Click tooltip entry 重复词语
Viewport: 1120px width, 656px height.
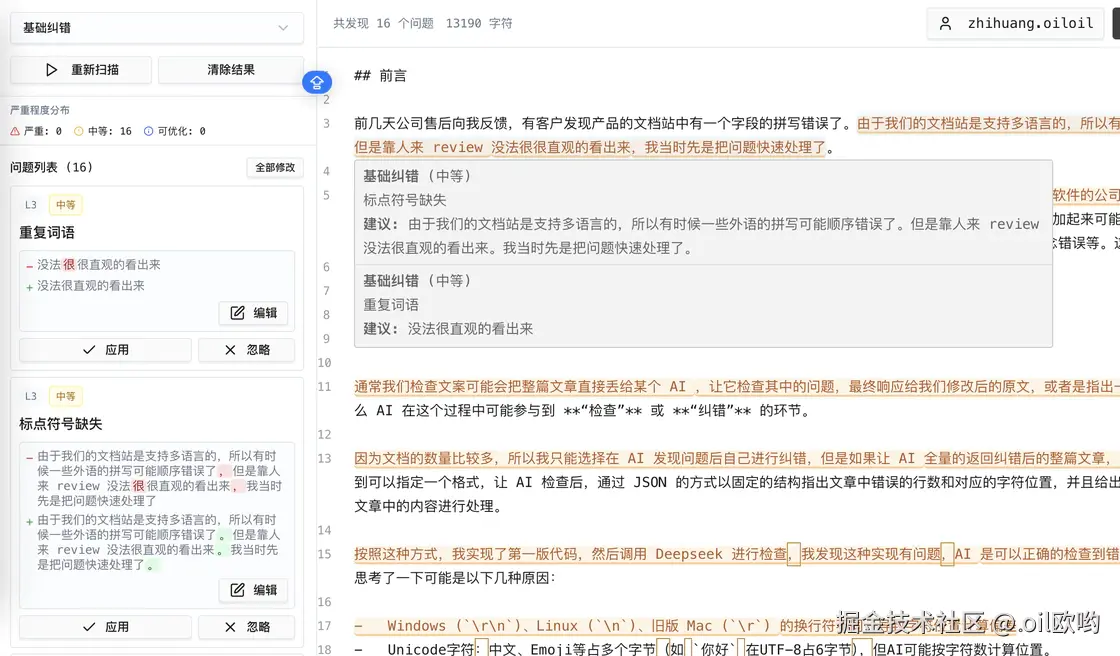pos(391,305)
